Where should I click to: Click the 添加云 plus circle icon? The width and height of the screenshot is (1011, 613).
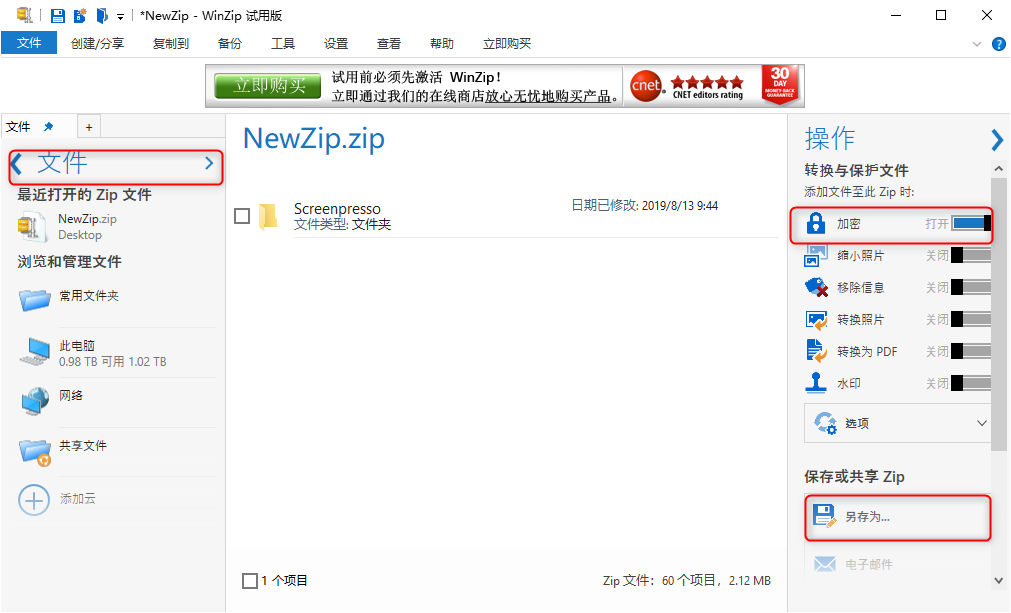coord(34,500)
